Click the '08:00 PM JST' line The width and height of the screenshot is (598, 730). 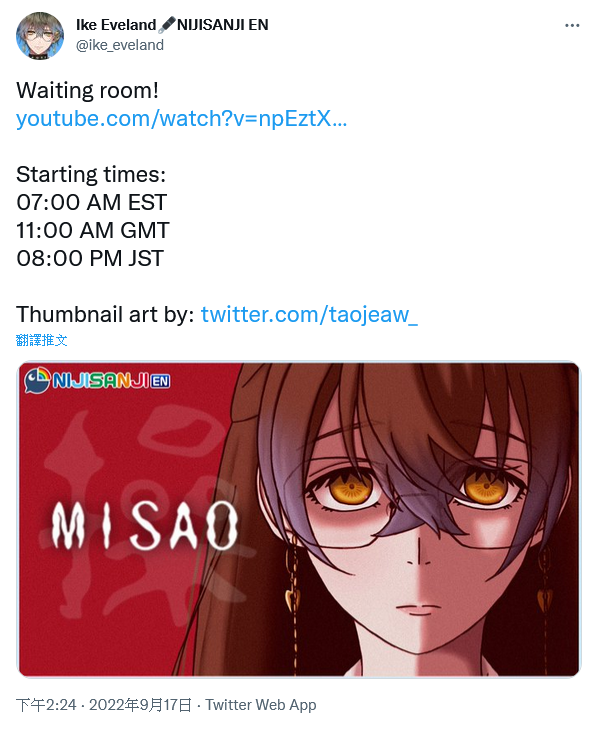pos(90,258)
